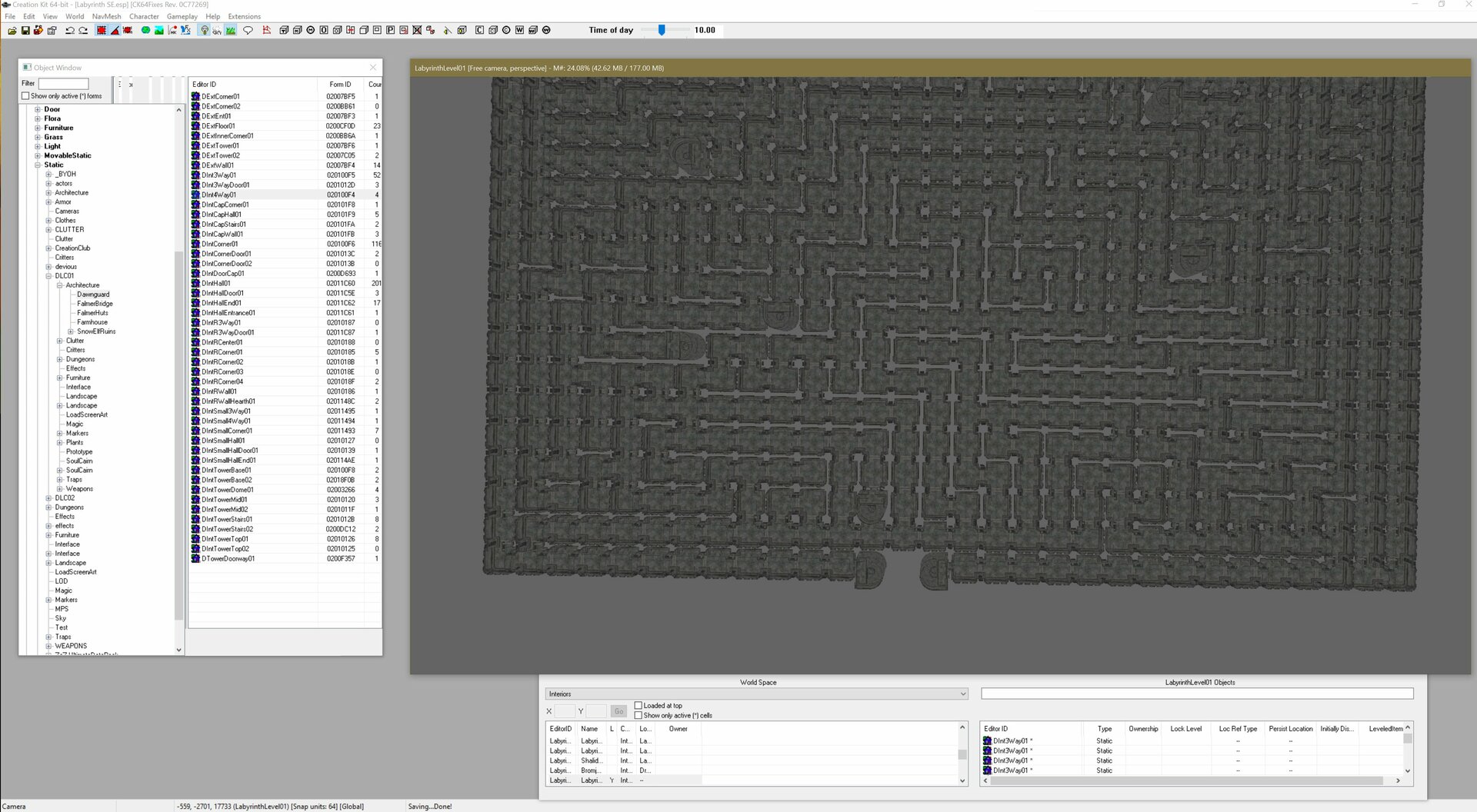
Task: Check the Loaded at top checkbox
Action: coord(638,705)
